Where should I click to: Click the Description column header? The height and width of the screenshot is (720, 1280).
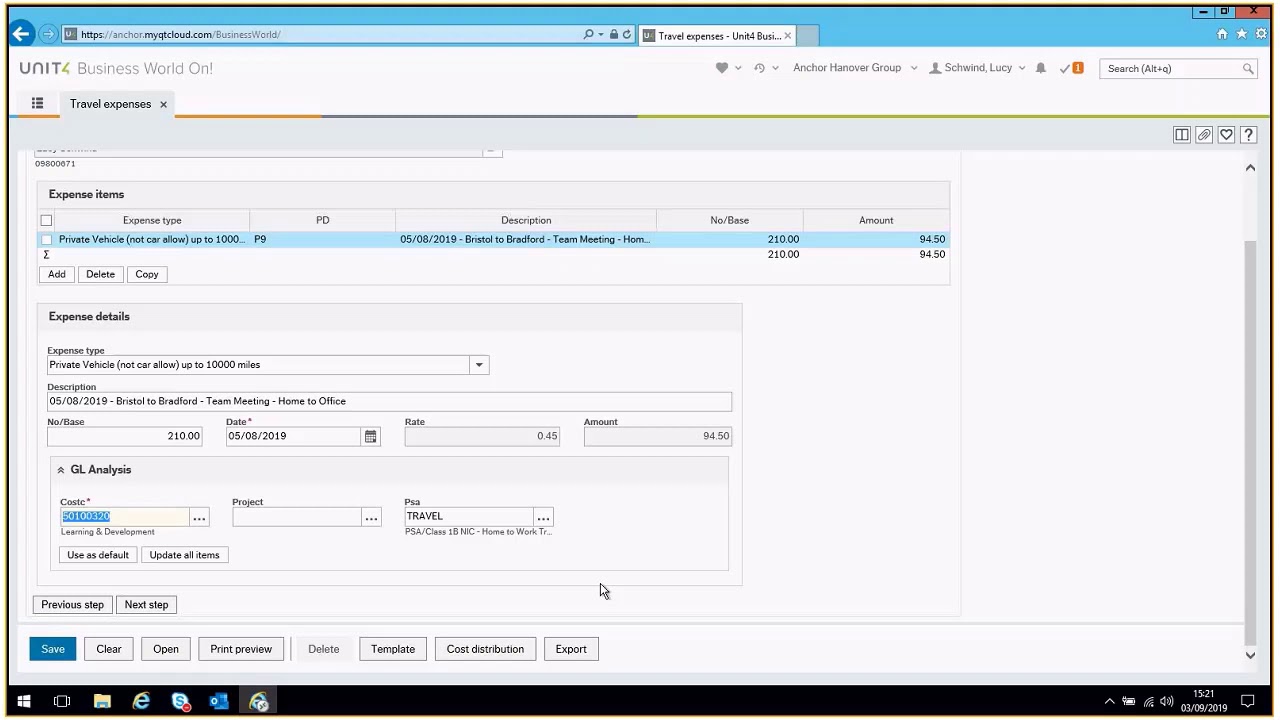point(526,220)
